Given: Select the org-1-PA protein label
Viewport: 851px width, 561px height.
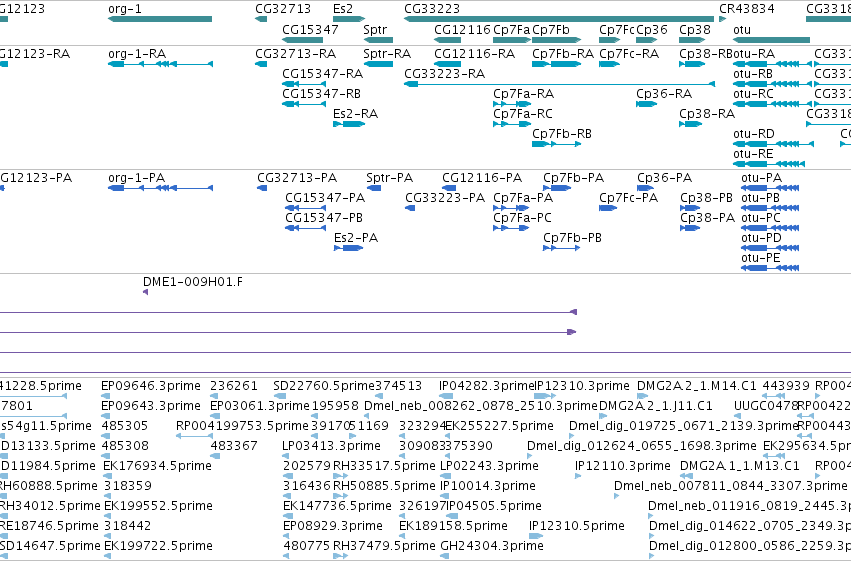Looking at the screenshot, I should point(136,178).
